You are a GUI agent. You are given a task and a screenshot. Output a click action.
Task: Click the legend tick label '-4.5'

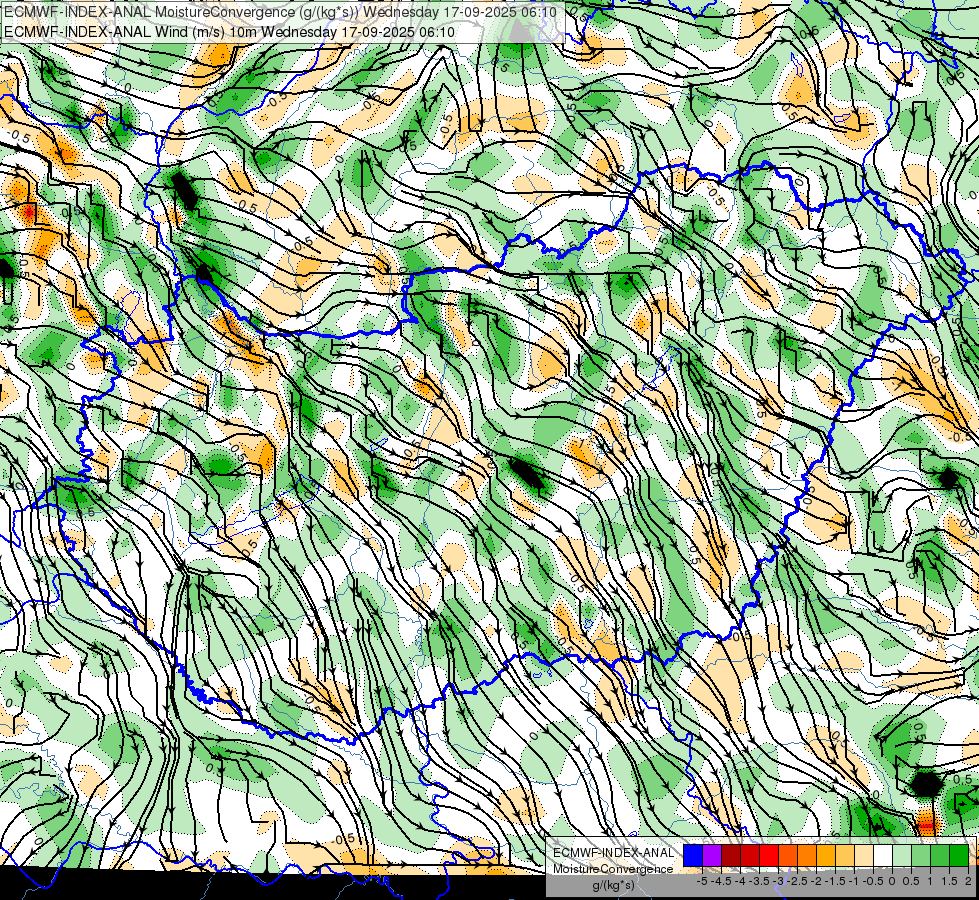click(x=721, y=881)
